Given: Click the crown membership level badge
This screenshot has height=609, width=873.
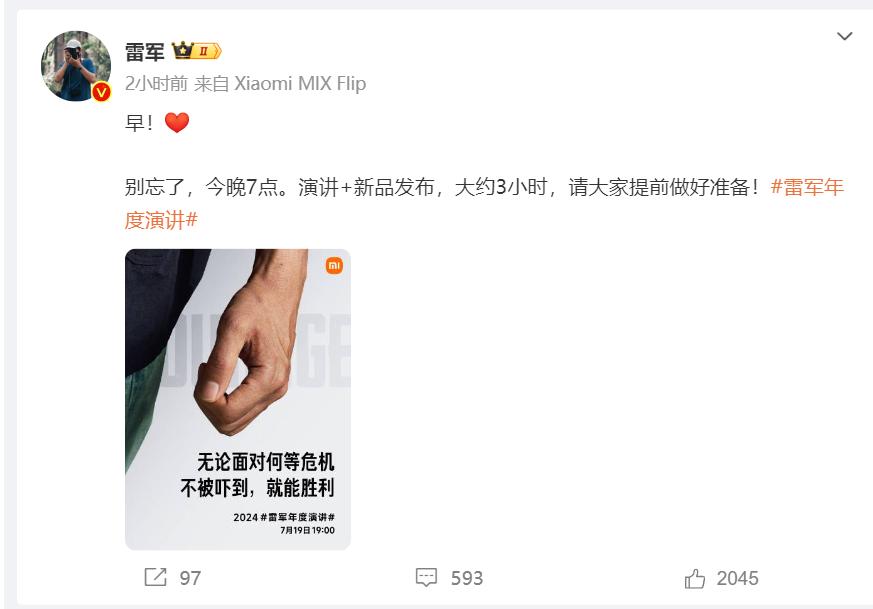Looking at the screenshot, I should pos(197,51).
